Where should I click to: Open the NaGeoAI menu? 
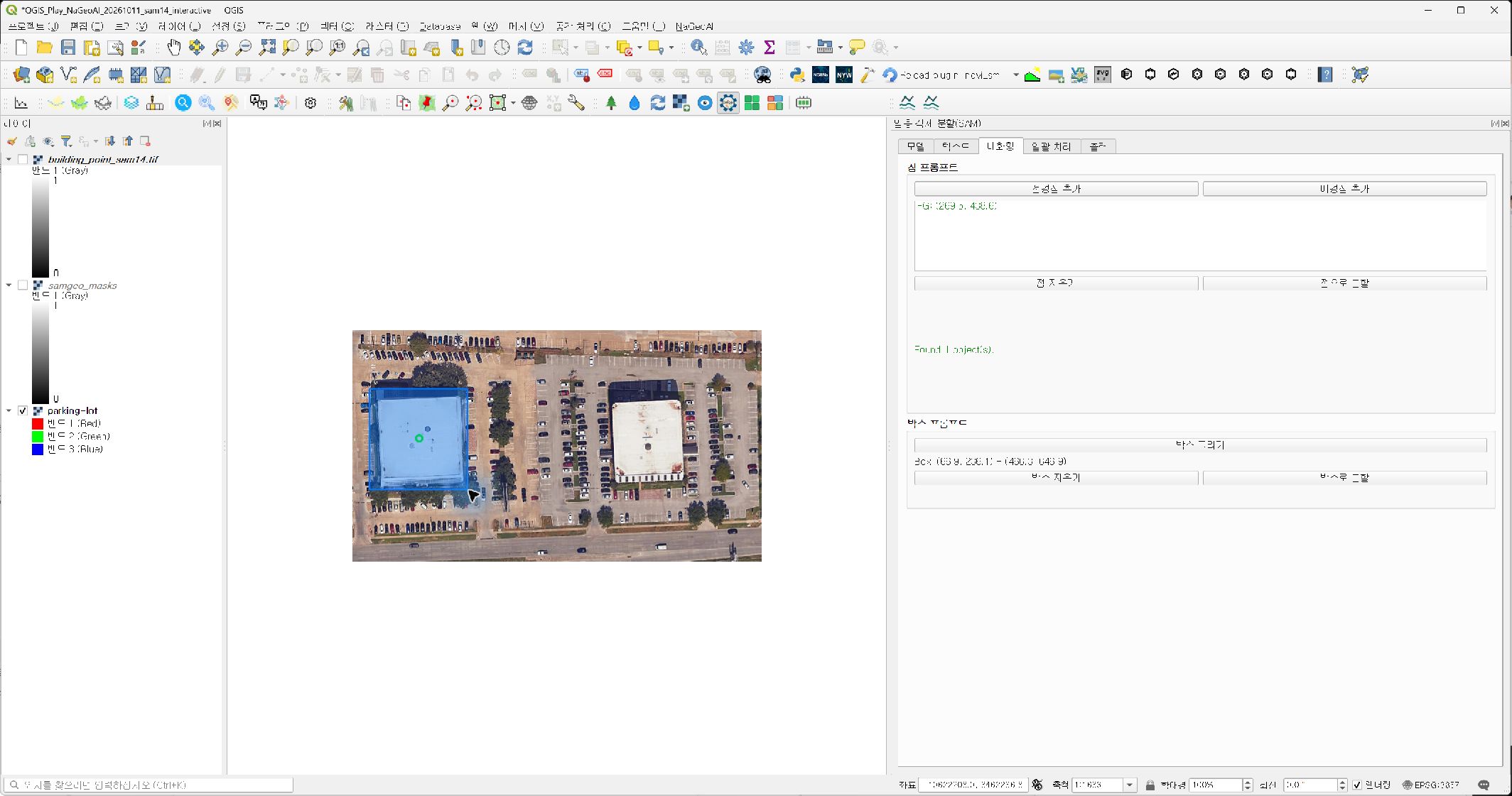[x=694, y=26]
